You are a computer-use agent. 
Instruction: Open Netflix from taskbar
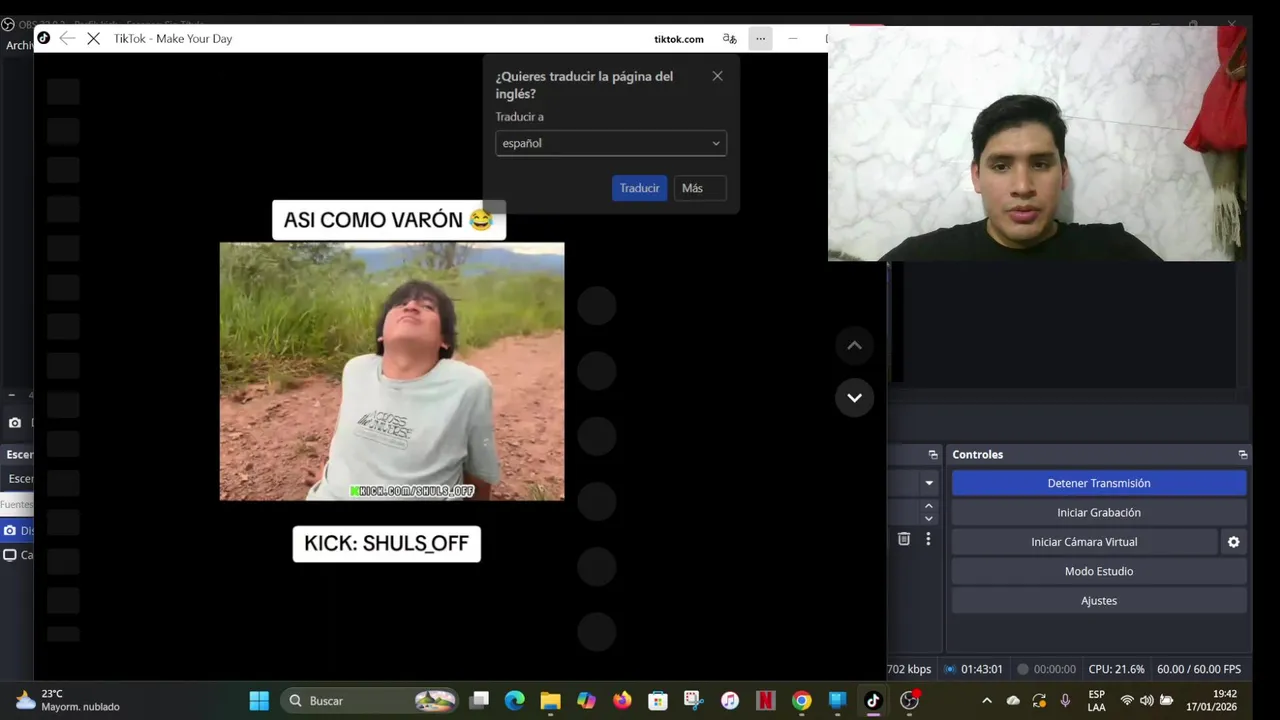click(766, 701)
